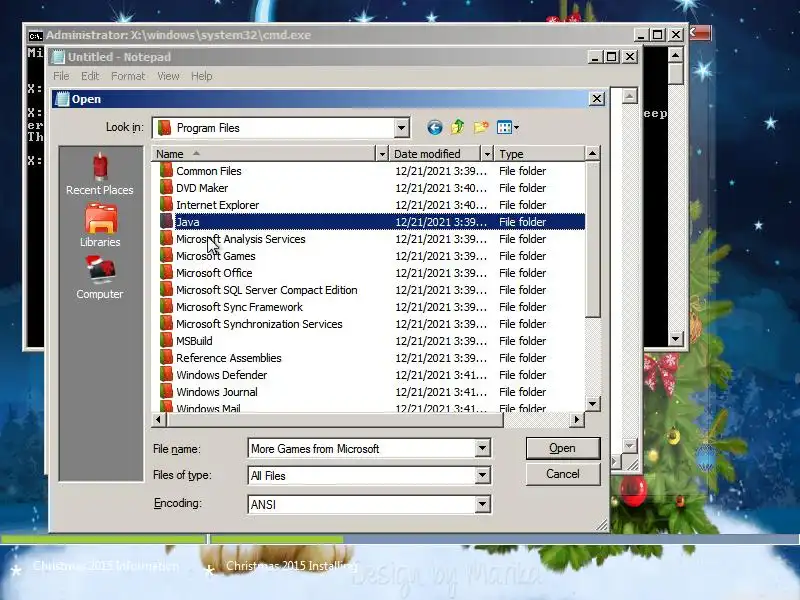The width and height of the screenshot is (800, 600).
Task: Sort by the Date modified header
Action: pyautogui.click(x=435, y=154)
